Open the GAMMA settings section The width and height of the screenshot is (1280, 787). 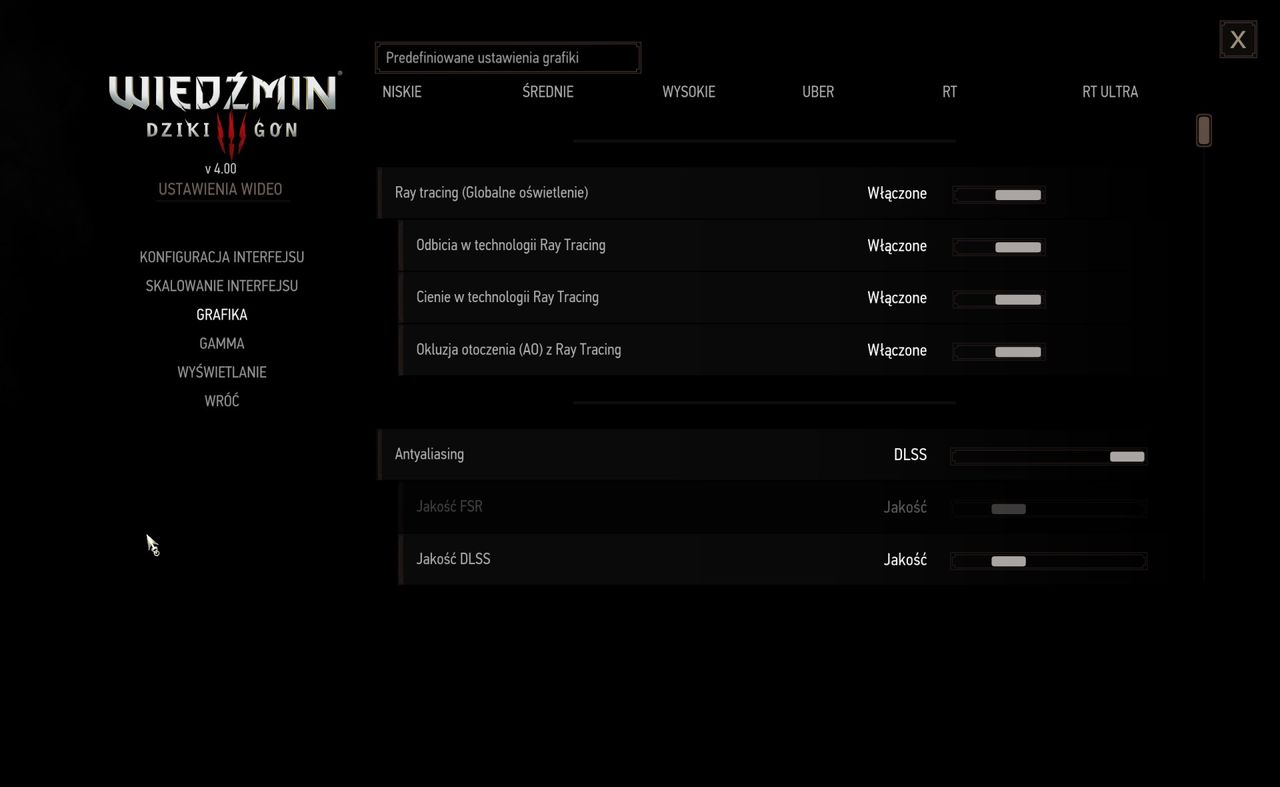[222, 343]
